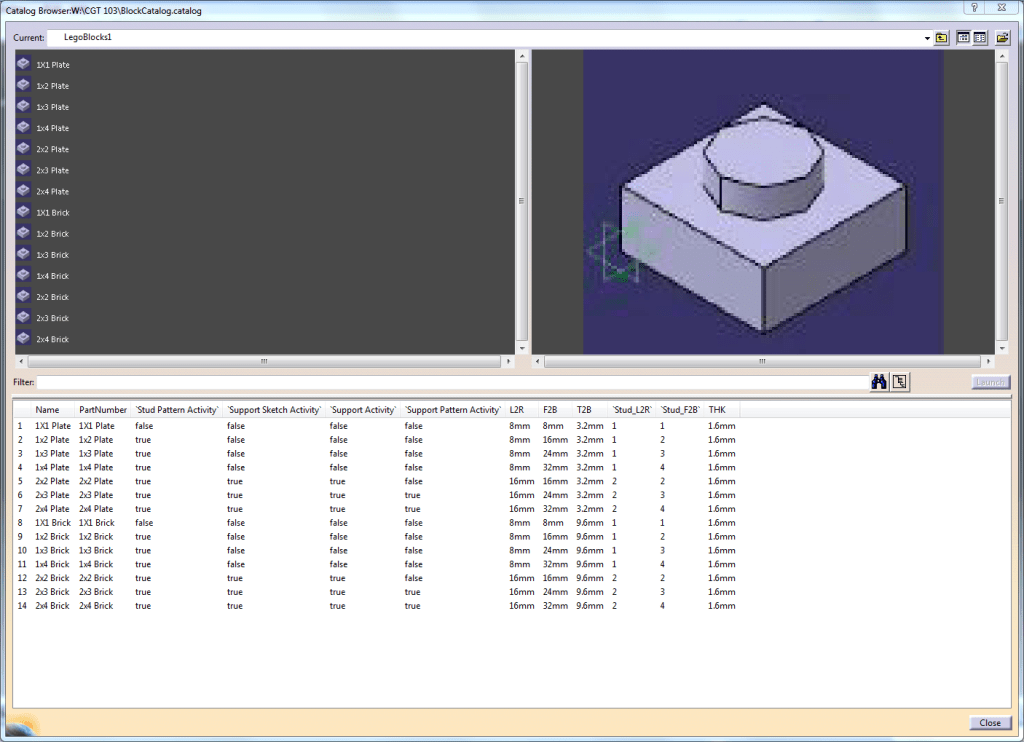This screenshot has width=1024, height=742.
Task: Click the browse another catalog folder icon
Action: pyautogui.click(x=1002, y=38)
